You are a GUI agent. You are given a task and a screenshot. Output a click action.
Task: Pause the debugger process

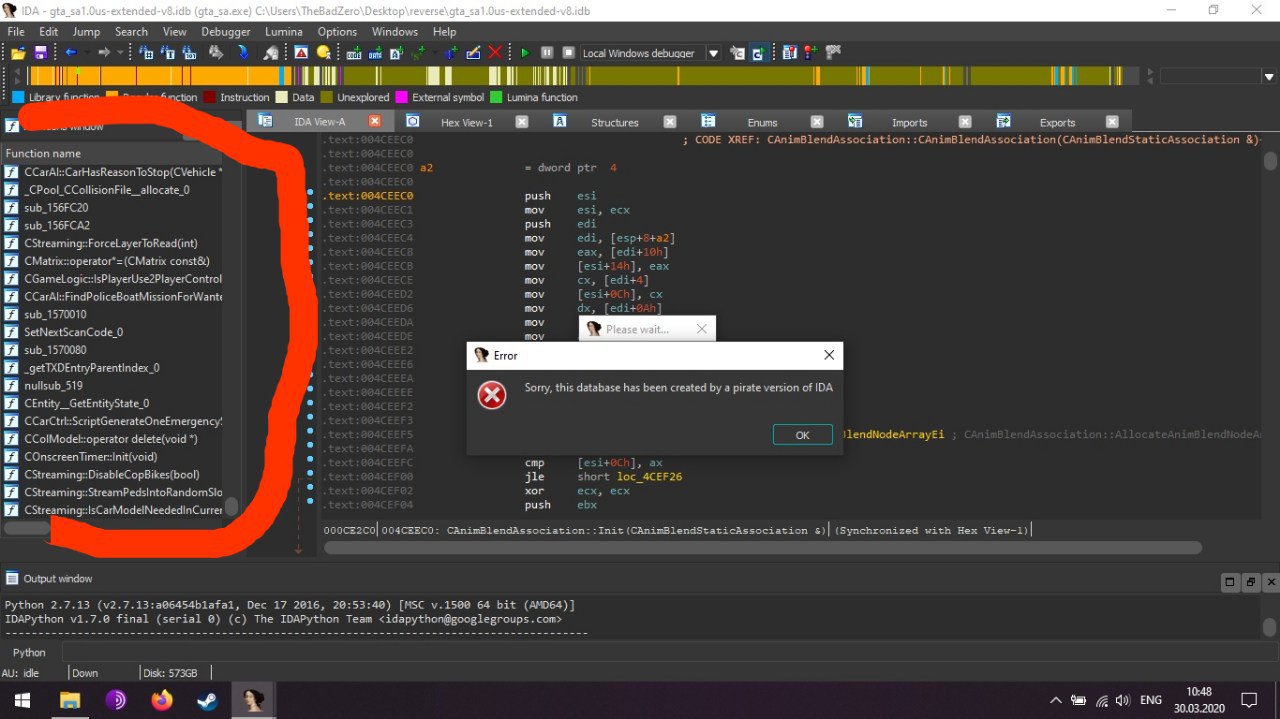click(x=547, y=53)
